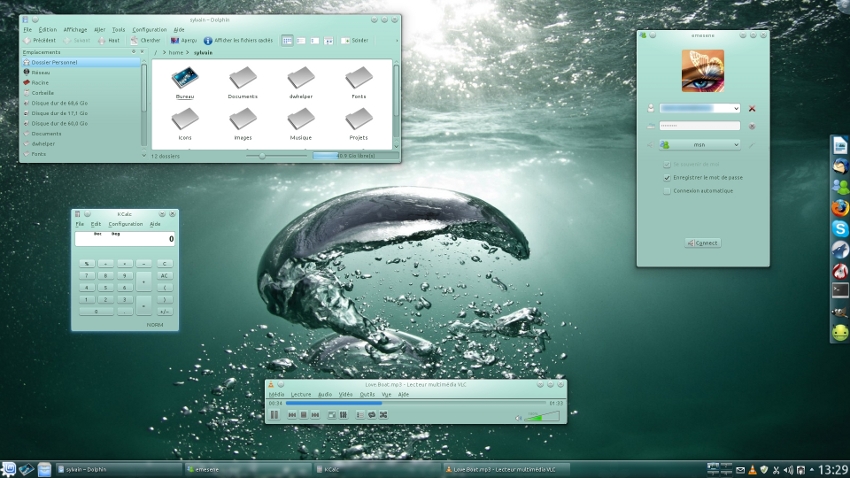Image resolution: width=850 pixels, height=478 pixels.
Task: Open Corbeille in the places panel
Action: [81, 93]
